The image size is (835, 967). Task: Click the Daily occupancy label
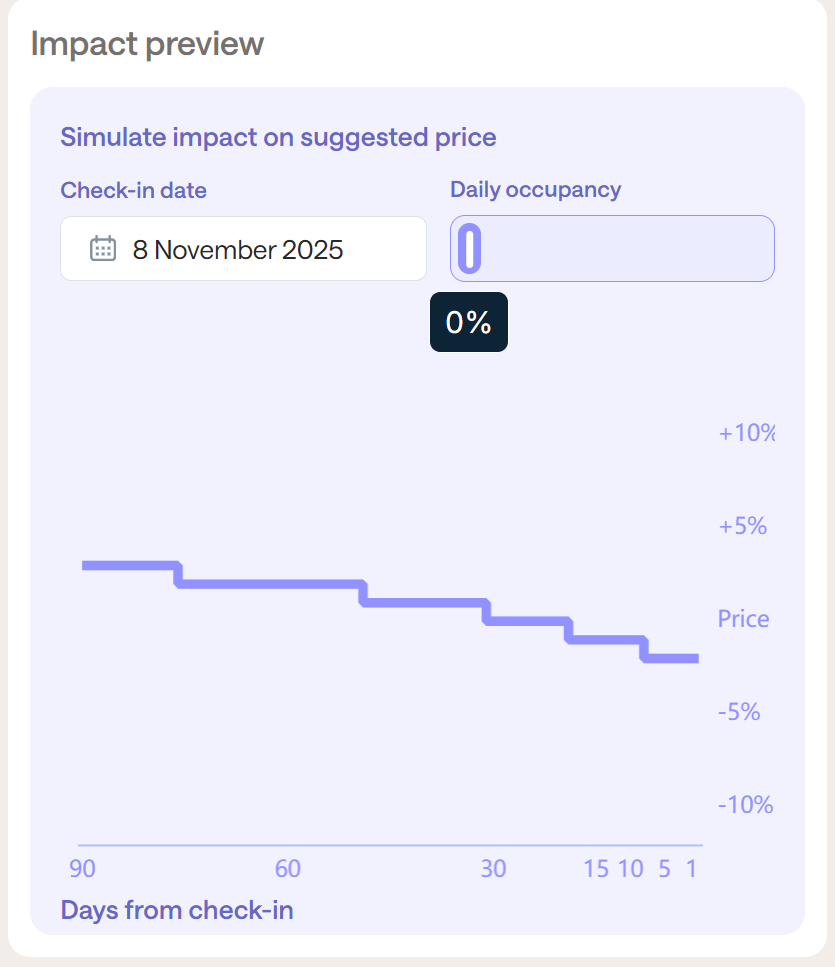click(x=535, y=190)
